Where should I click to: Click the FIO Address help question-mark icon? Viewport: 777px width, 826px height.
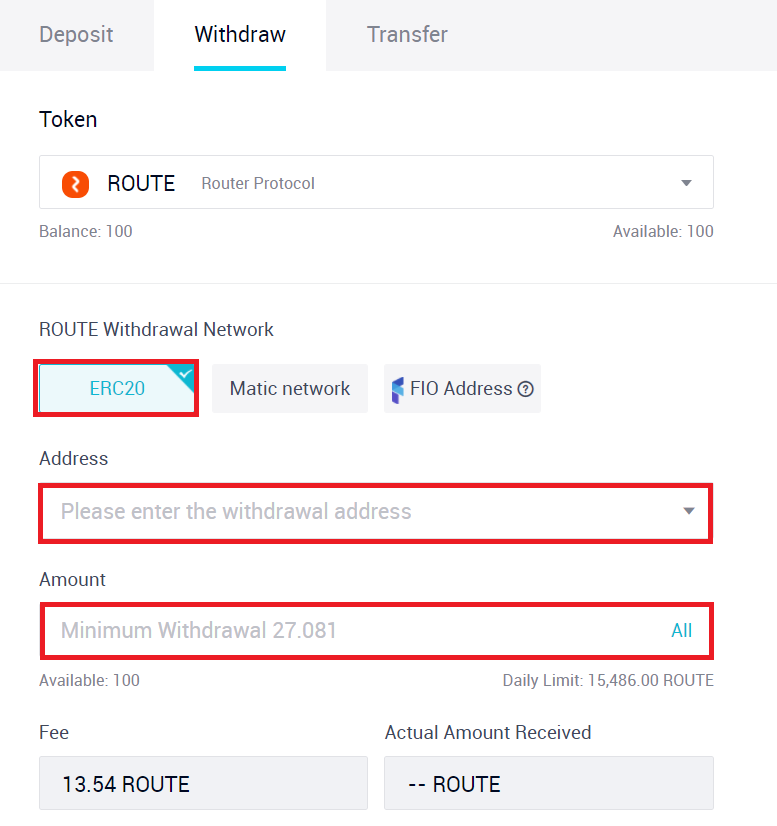pos(525,389)
